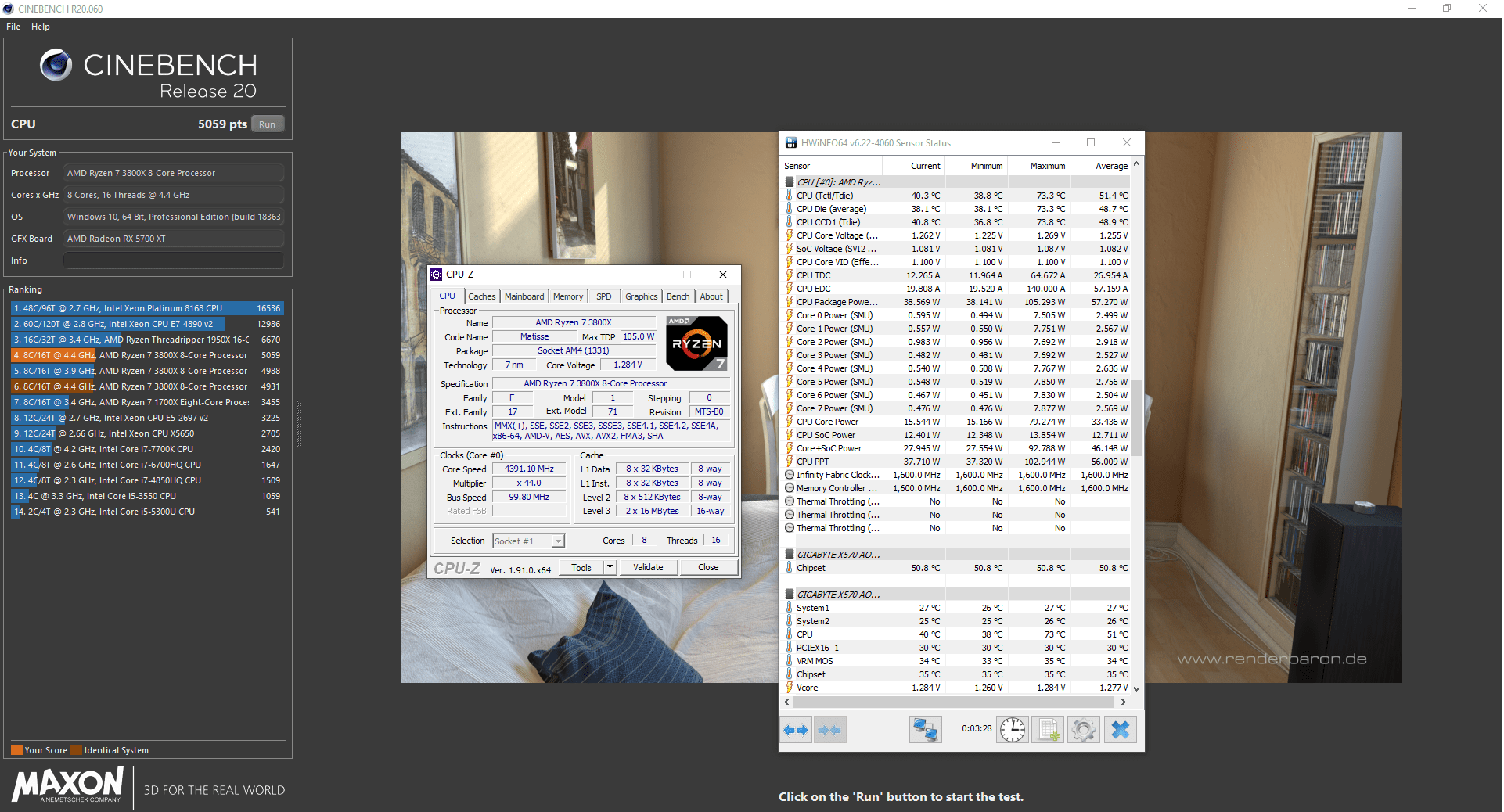Image resolution: width=1504 pixels, height=812 pixels.
Task: Click the thermometer icon beside VRM MOS
Action: [x=790, y=661]
